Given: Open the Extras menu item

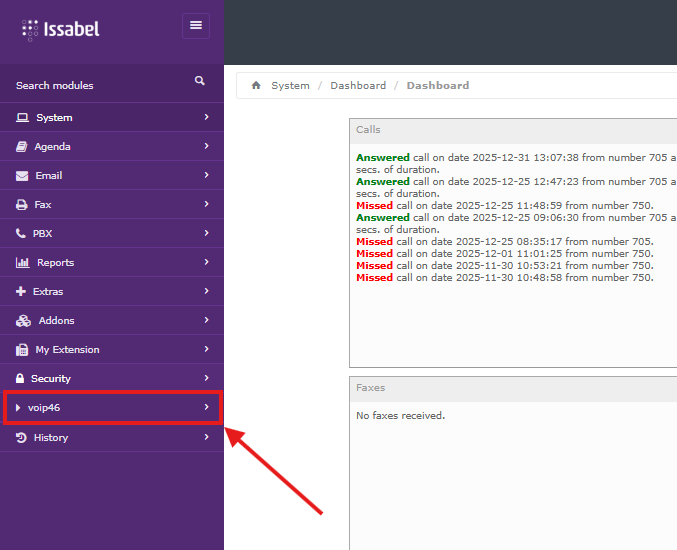Looking at the screenshot, I should click(112, 291).
